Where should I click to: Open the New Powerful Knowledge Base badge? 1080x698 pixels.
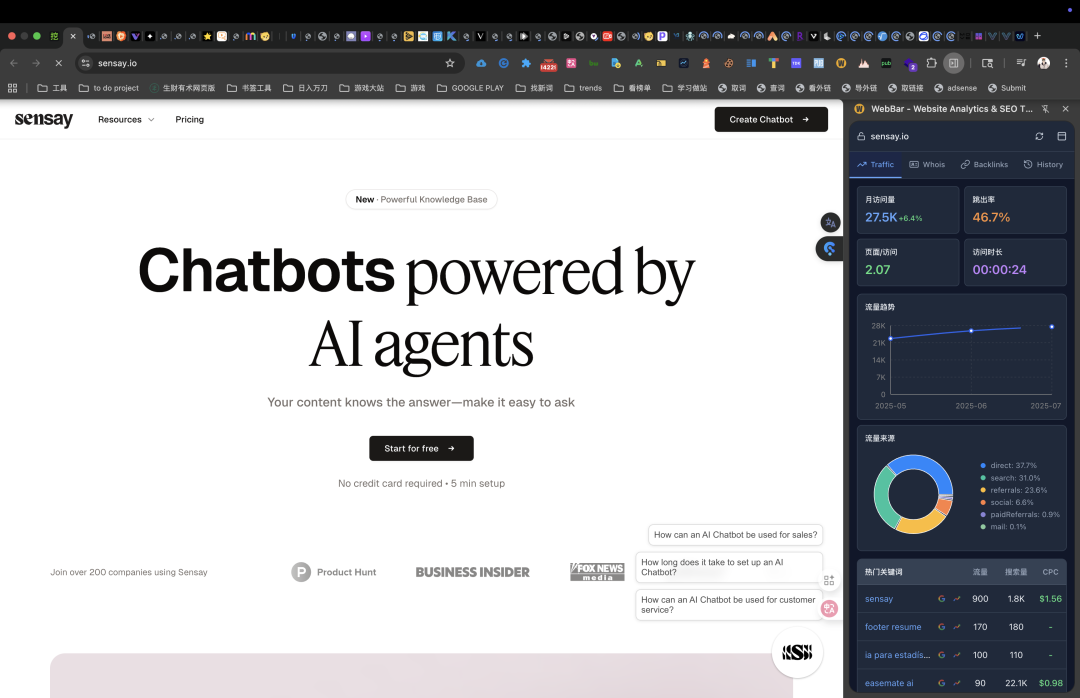(x=421, y=200)
